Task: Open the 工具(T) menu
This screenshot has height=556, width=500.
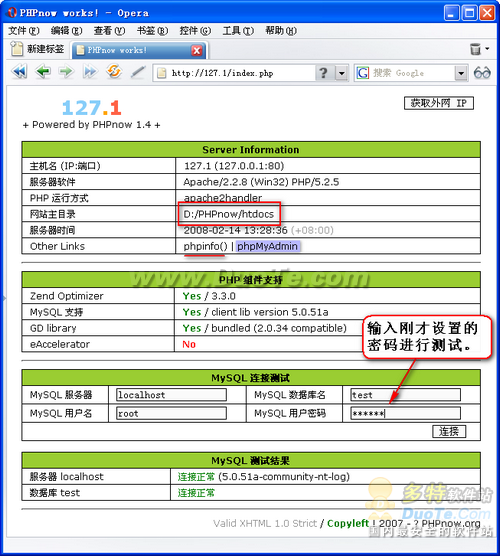Action: (x=238, y=31)
